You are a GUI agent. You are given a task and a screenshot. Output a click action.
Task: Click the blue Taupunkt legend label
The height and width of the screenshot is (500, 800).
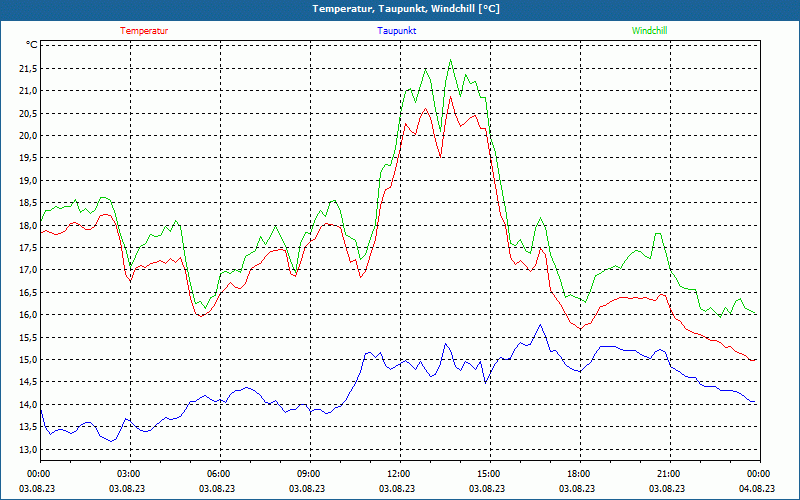(396, 31)
